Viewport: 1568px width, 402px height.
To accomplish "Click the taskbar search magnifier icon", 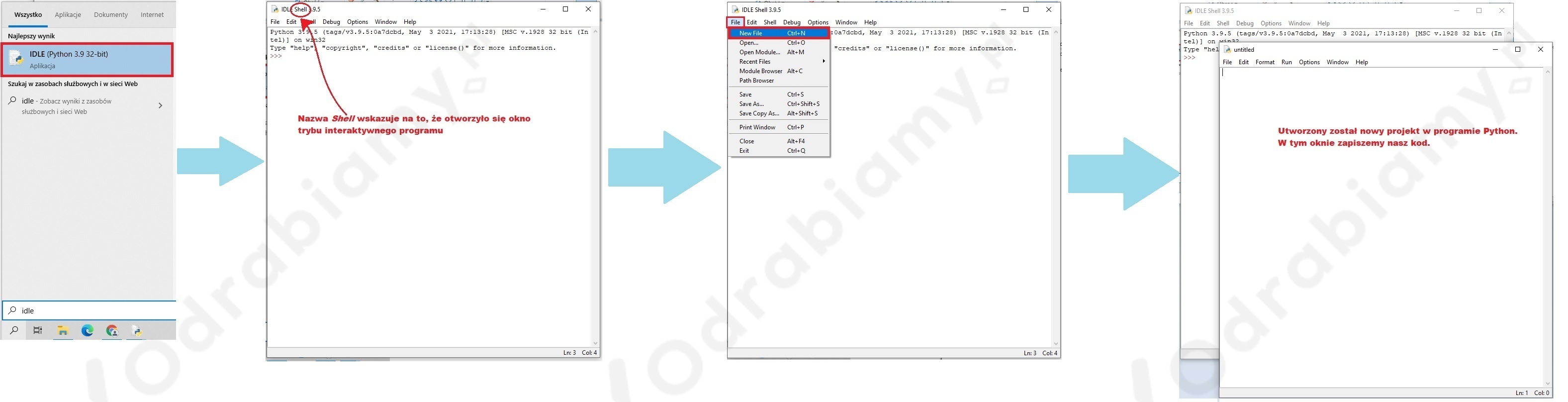I will (13, 331).
